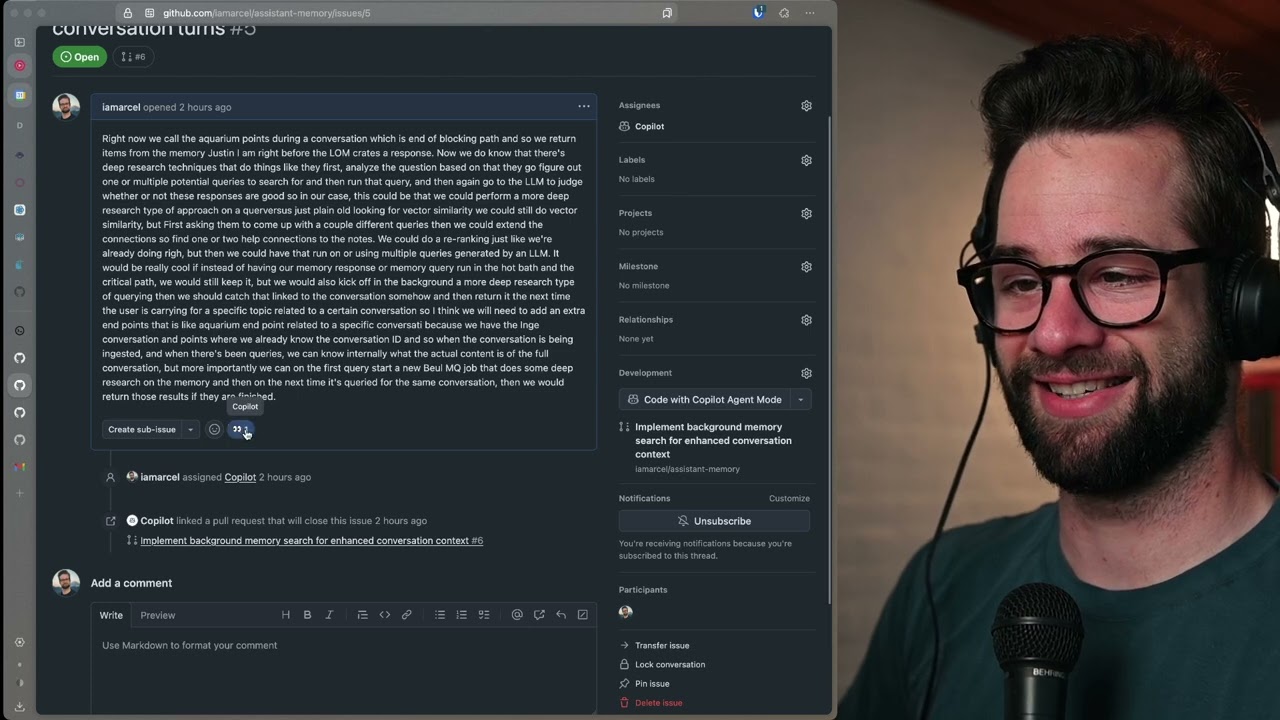Click the 'No labels' text
Image resolution: width=1280 pixels, height=720 pixels.
[x=636, y=179]
